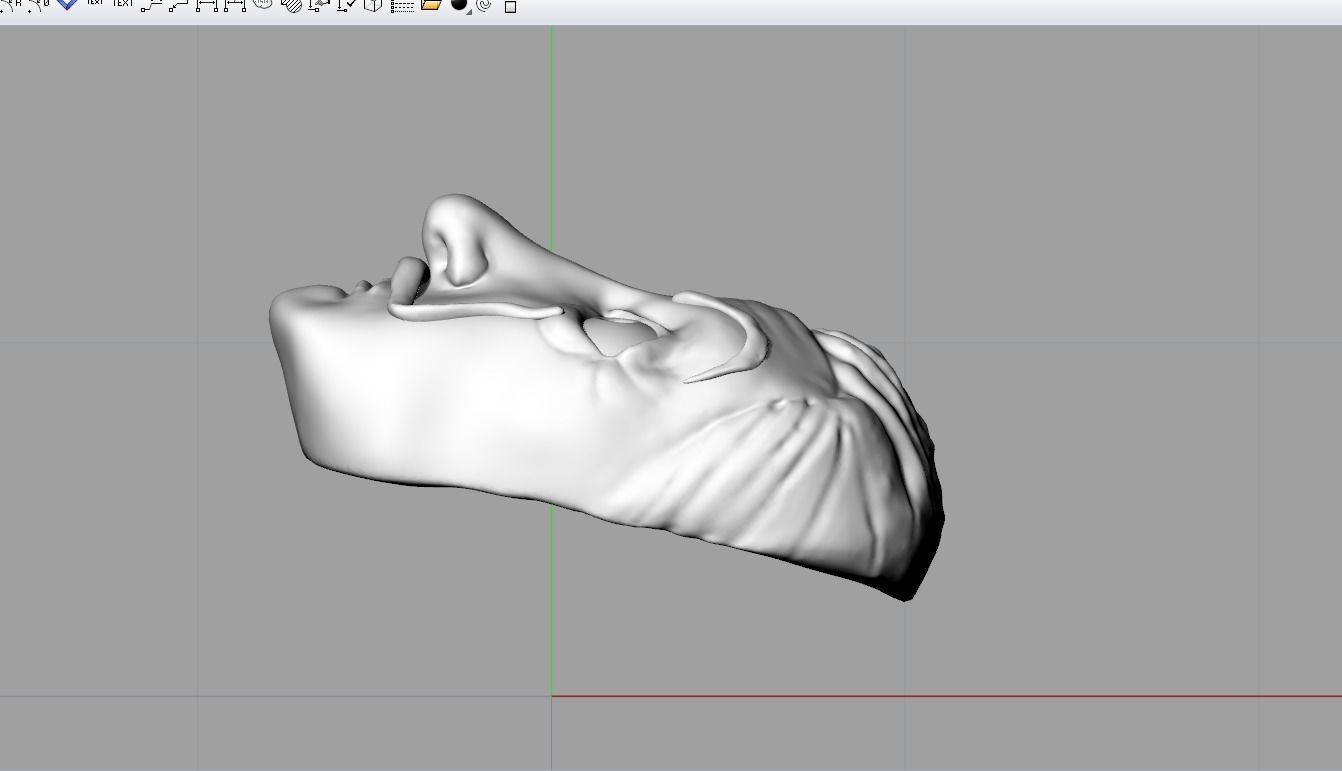This screenshot has height=771, width=1342.
Task: Click the small square toolbar icon
Action: coord(510,7)
